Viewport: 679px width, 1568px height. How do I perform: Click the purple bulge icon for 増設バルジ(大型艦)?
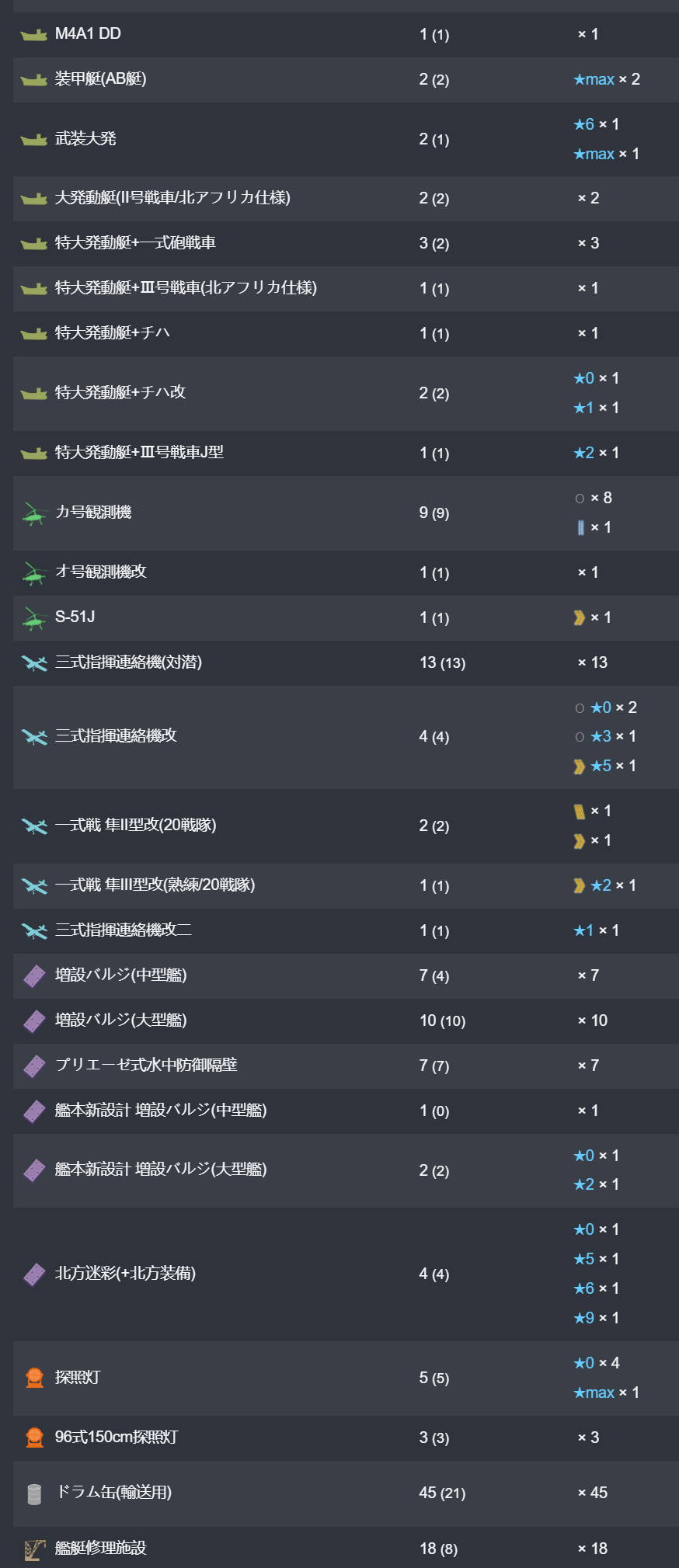(x=34, y=1020)
